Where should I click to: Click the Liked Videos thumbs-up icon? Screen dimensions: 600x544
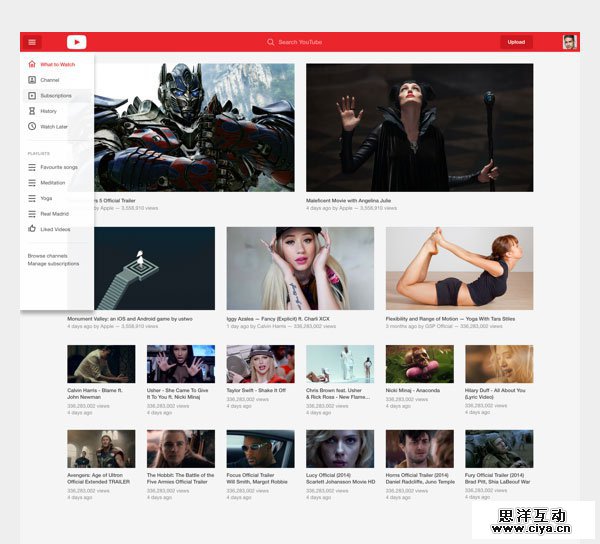[x=32, y=229]
